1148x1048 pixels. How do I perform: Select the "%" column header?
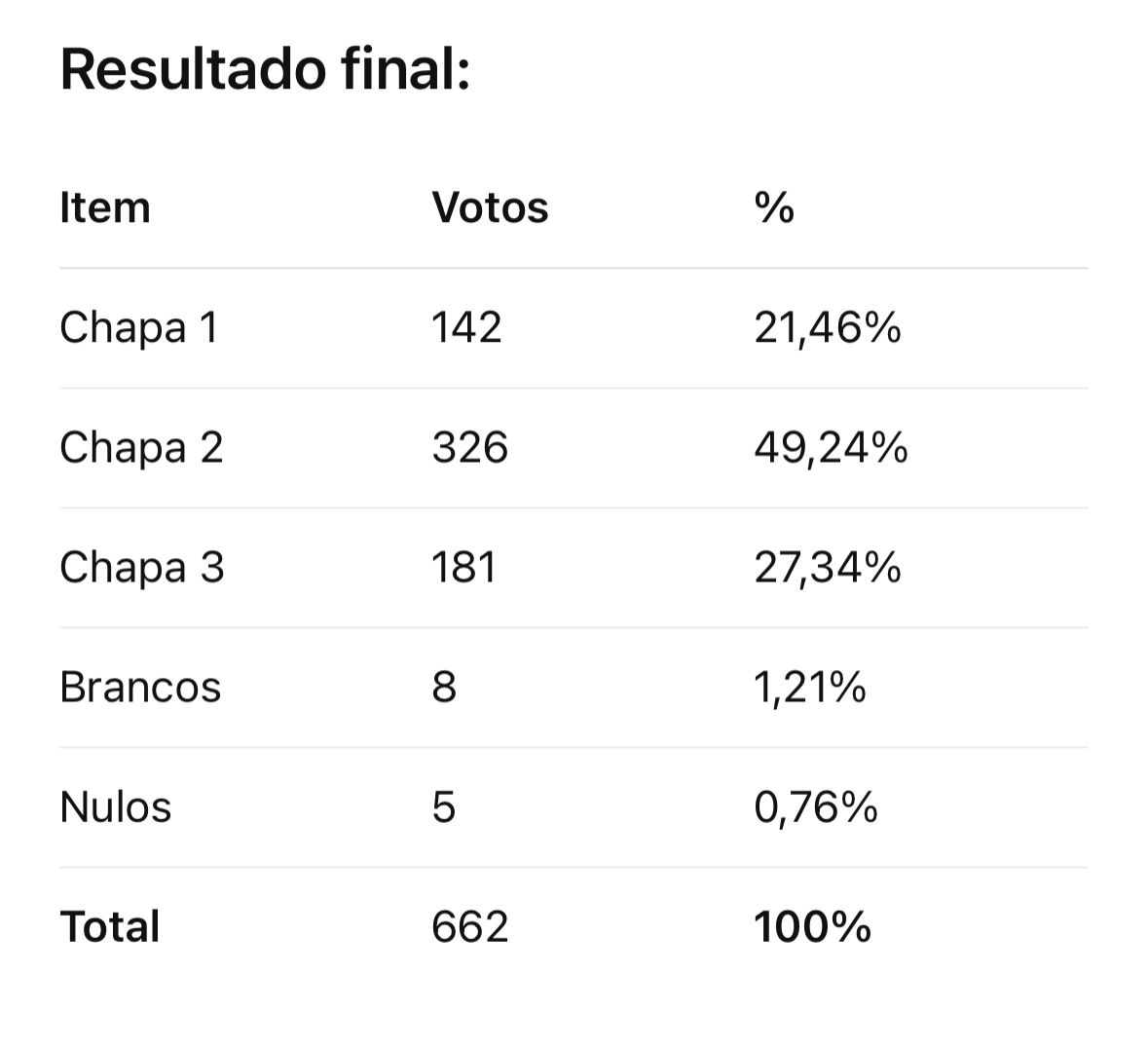click(774, 208)
